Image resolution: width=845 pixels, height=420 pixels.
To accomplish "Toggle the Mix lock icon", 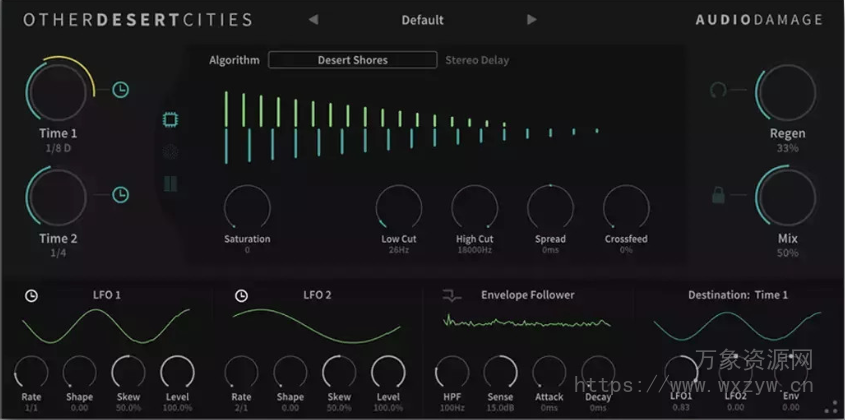I will pos(718,195).
